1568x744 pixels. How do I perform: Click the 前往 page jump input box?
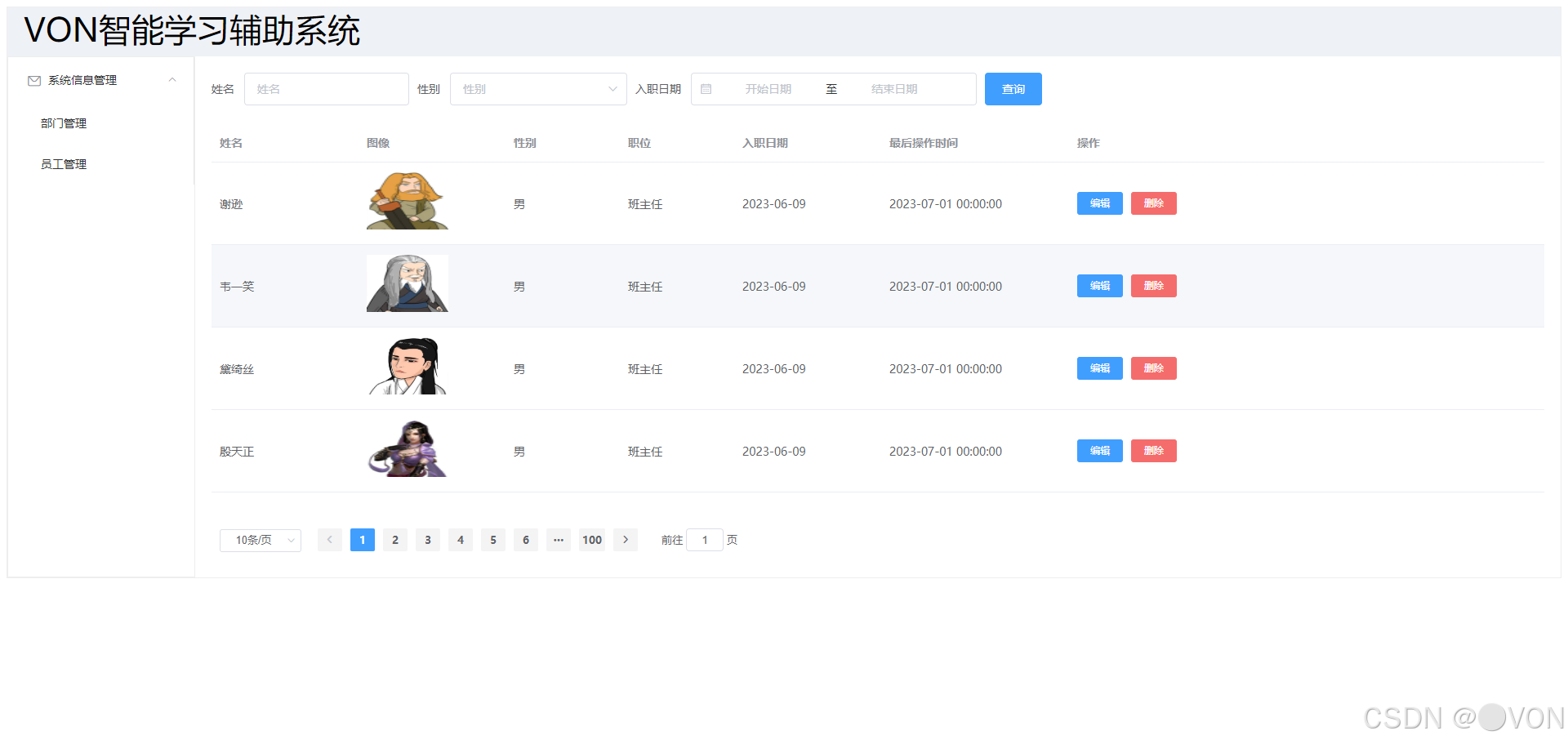(705, 540)
